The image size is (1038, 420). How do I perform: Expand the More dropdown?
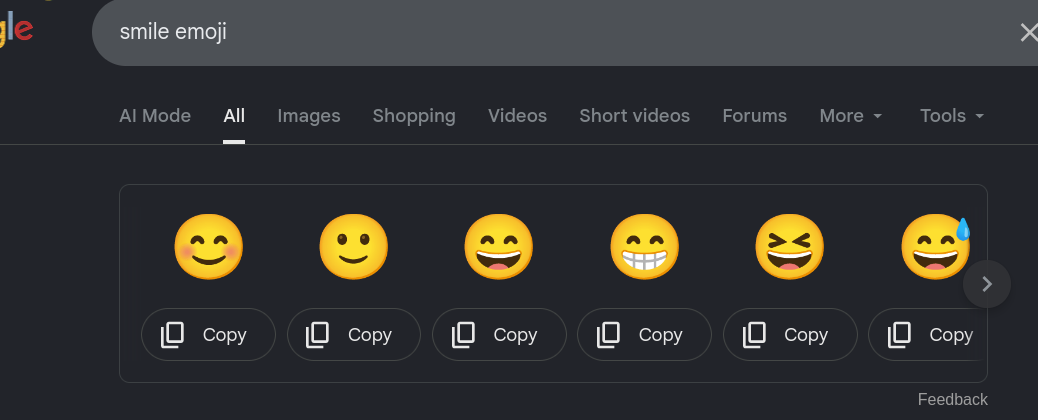point(851,116)
